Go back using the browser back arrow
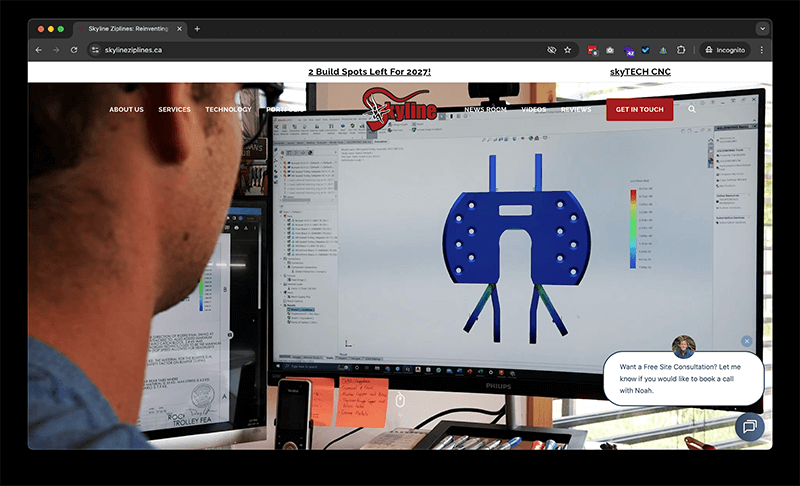Screen dimensions: 800x486 [x=39, y=49]
